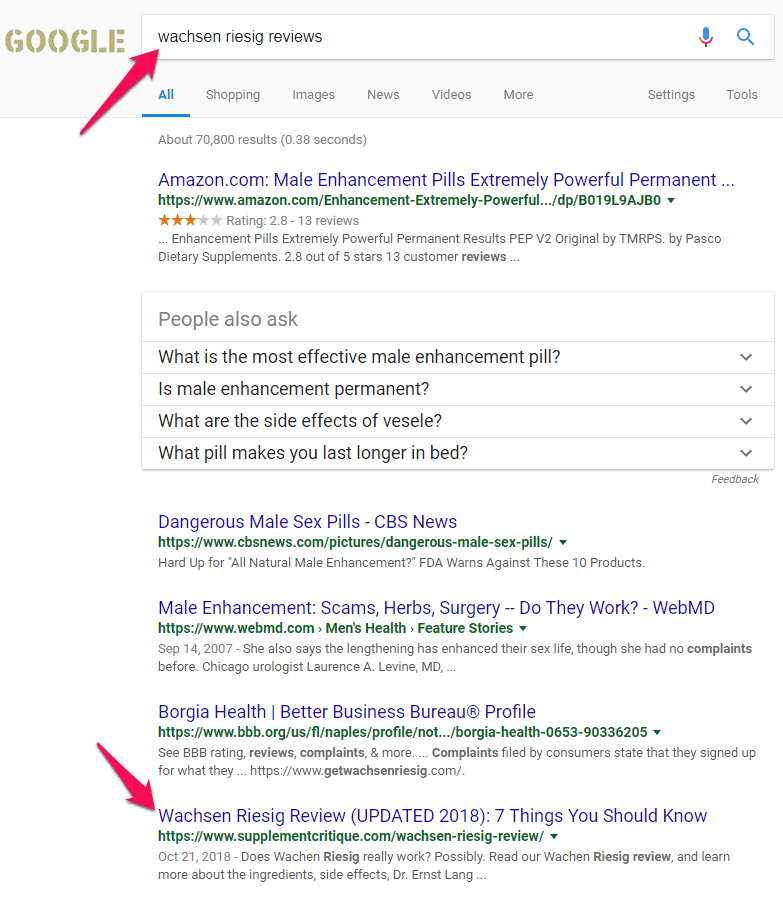The width and height of the screenshot is (783, 897).
Task: Open the News tab
Action: (x=383, y=94)
